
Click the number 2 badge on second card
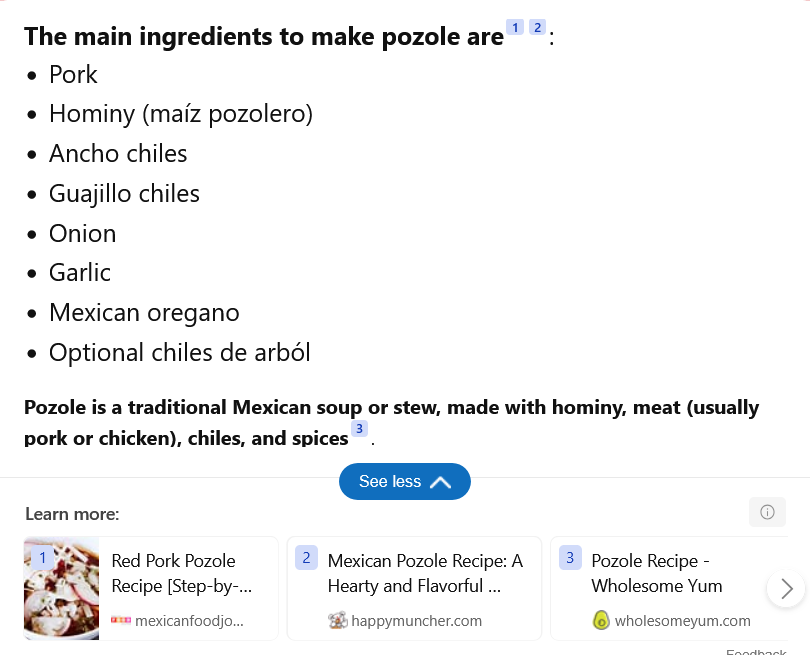(306, 558)
